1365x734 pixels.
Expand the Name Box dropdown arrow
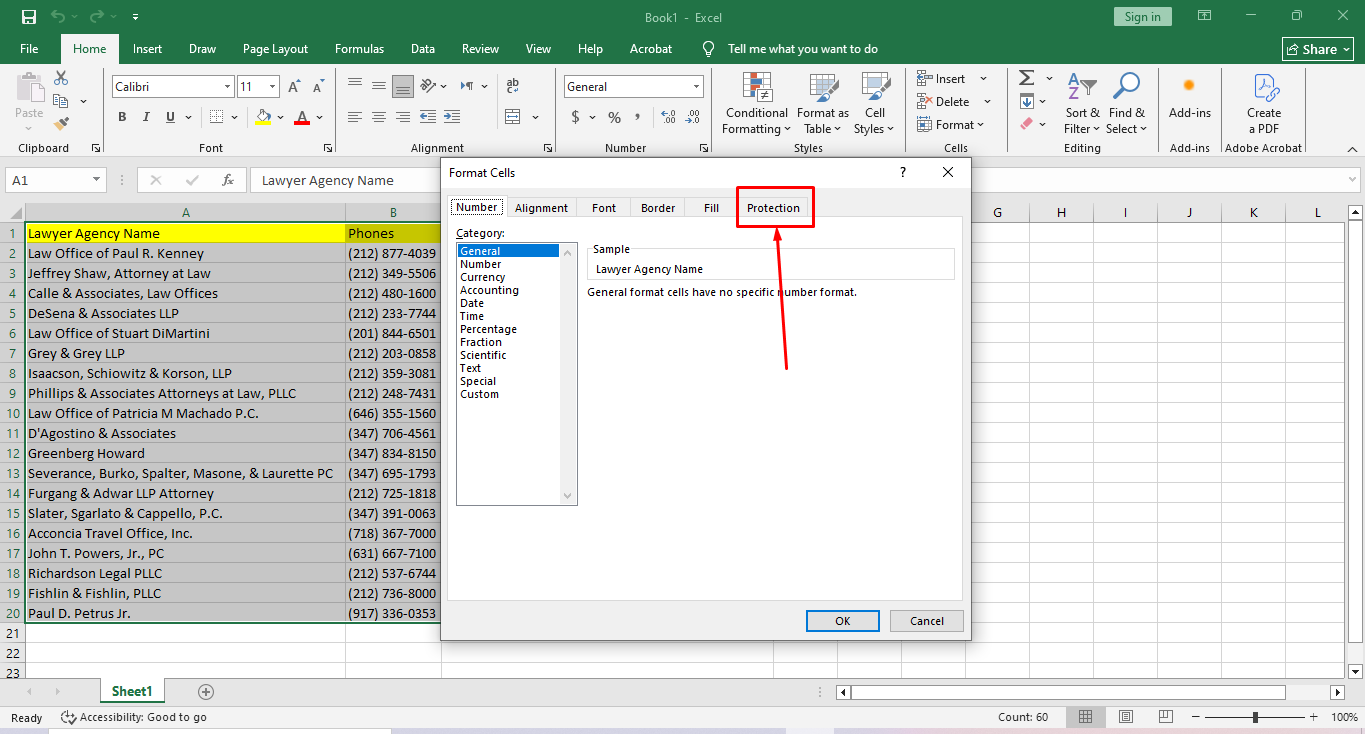(x=97, y=180)
